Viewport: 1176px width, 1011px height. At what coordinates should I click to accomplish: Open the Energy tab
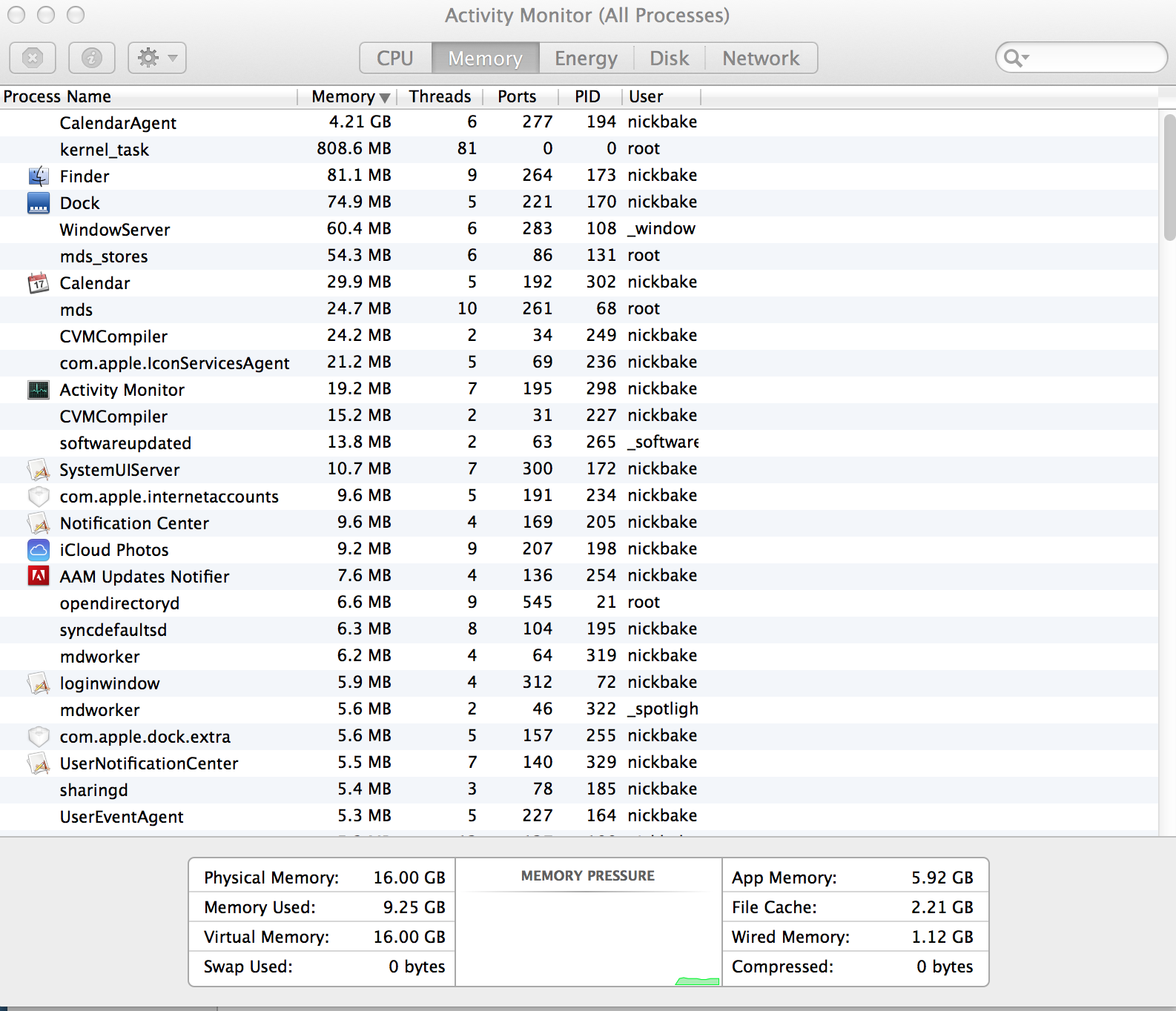(586, 58)
